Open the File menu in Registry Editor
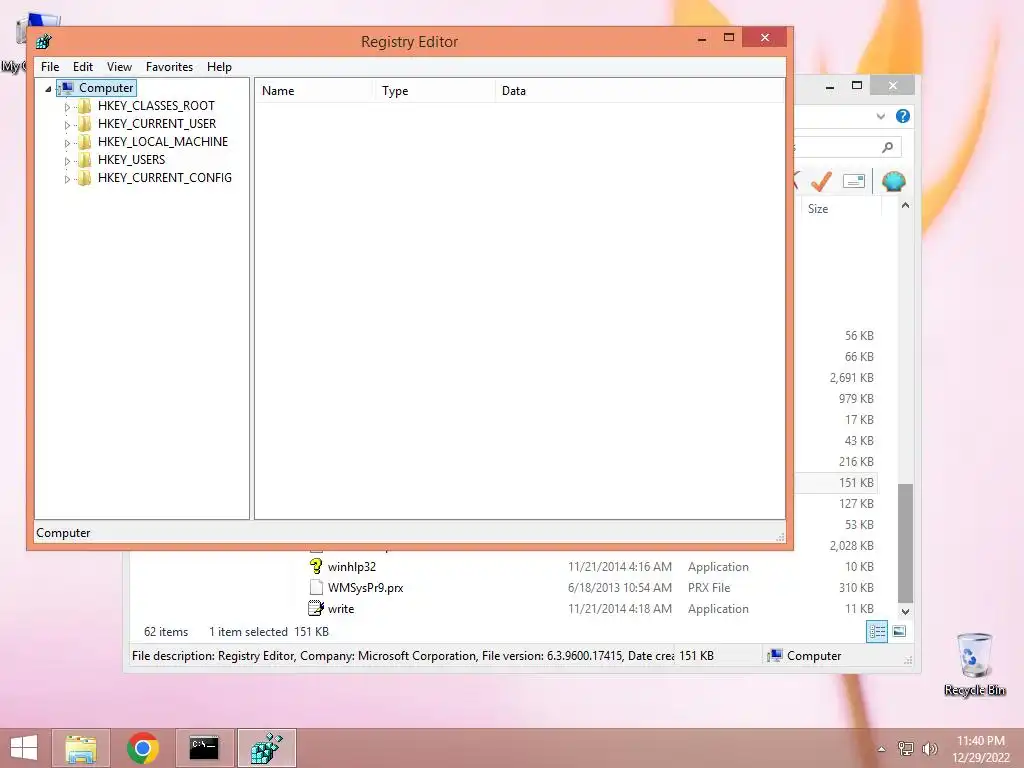This screenshot has height=768, width=1024. 50,67
